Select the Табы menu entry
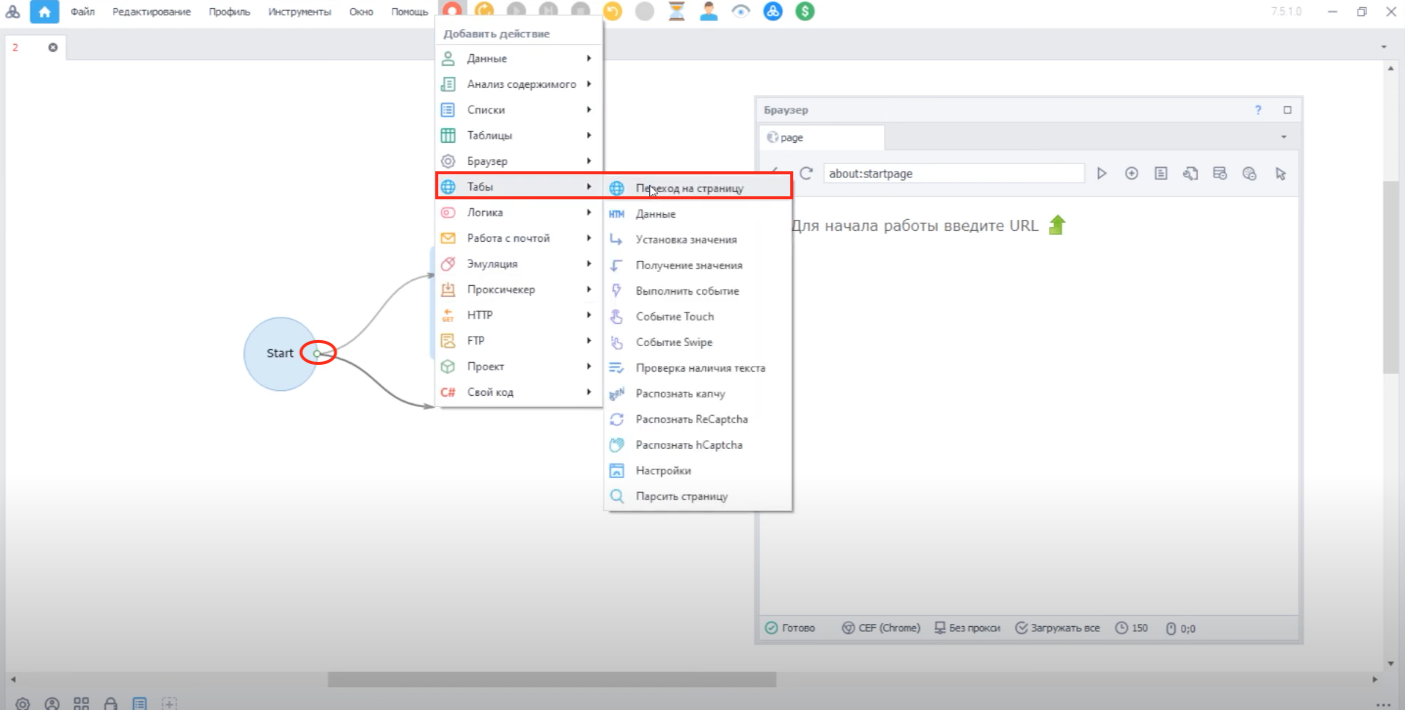 (519, 187)
